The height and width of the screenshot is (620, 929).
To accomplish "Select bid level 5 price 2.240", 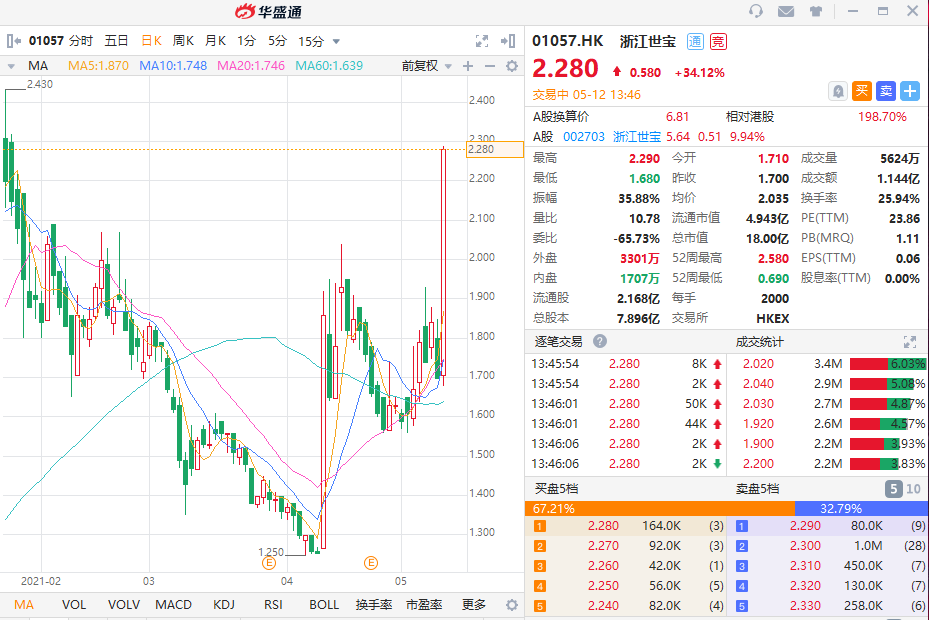I will pyautogui.click(x=603, y=605).
